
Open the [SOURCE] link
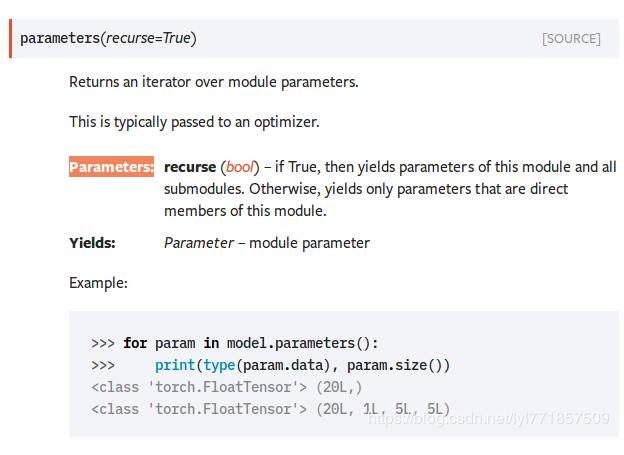pos(571,39)
